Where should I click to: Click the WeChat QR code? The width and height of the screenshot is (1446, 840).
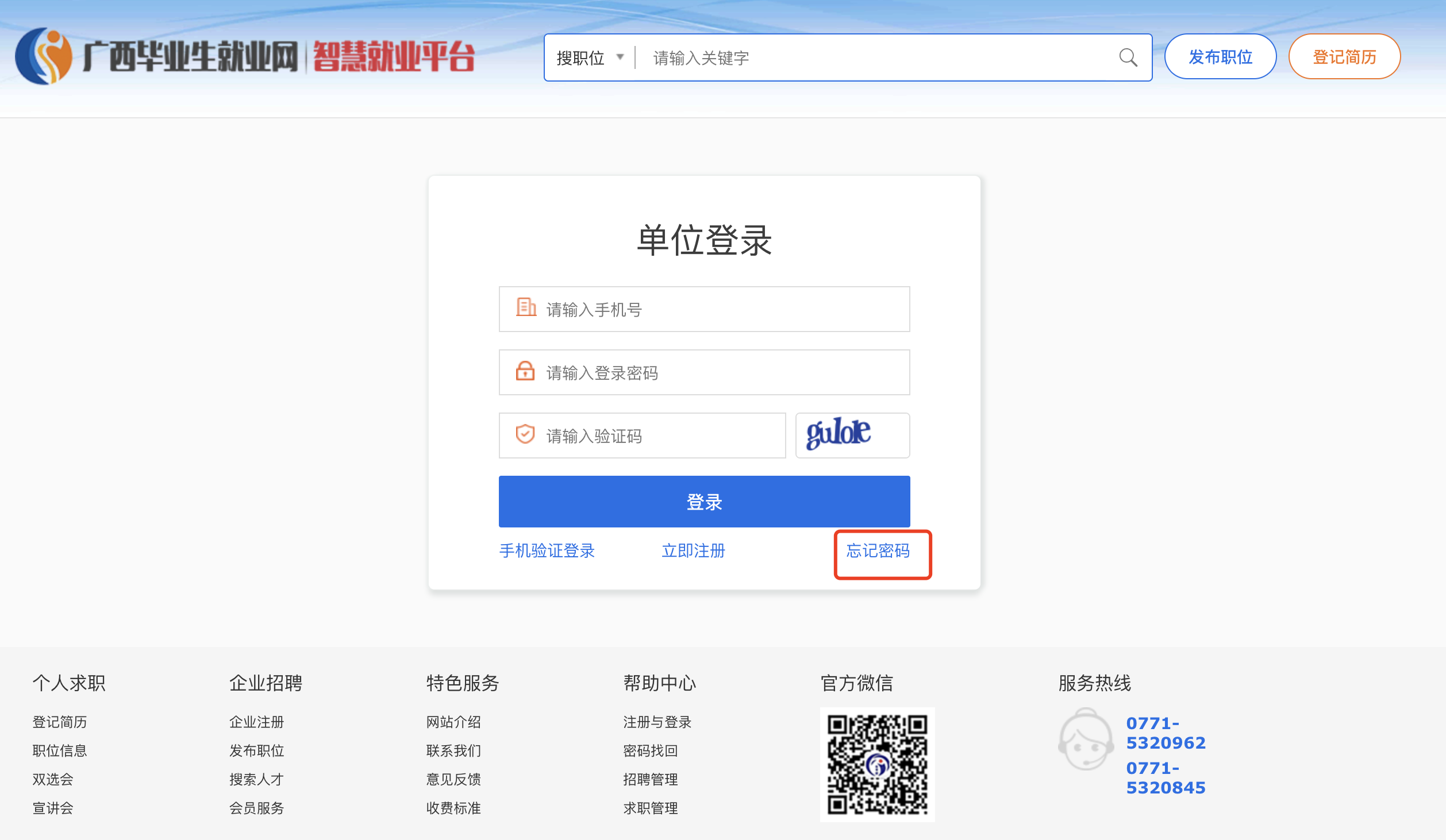click(877, 764)
